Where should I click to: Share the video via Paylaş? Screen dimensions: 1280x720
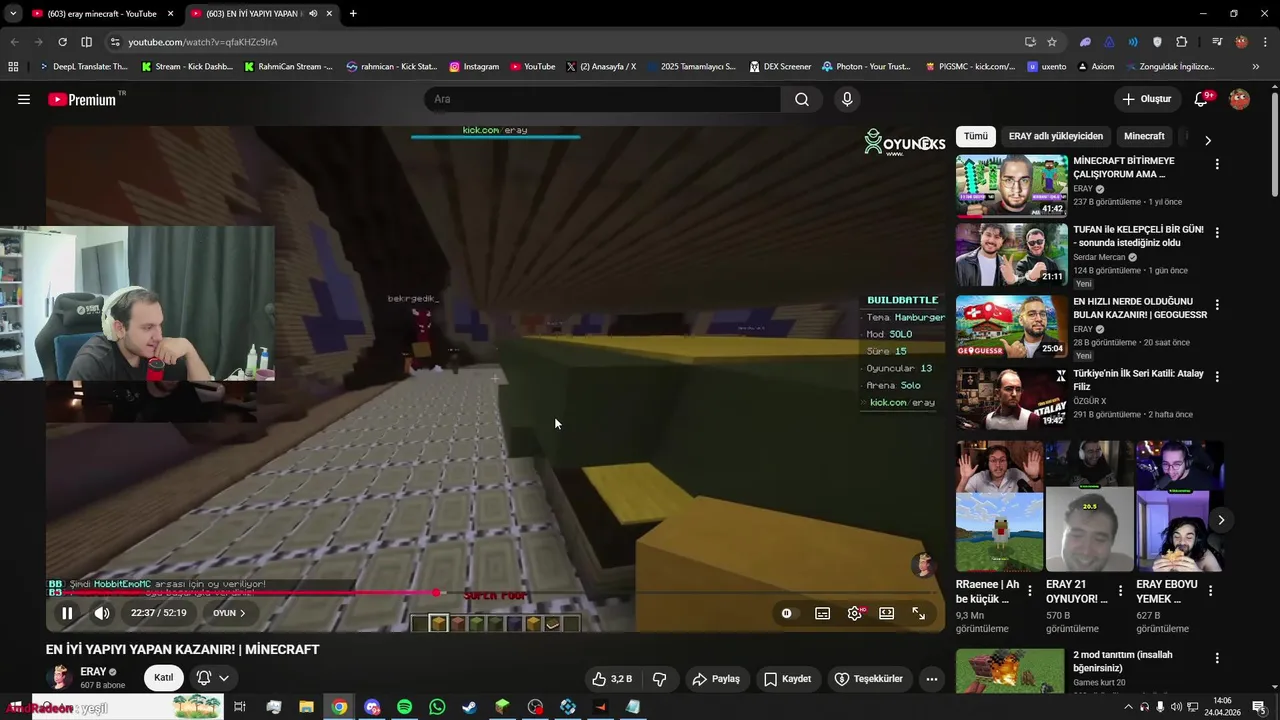716,679
